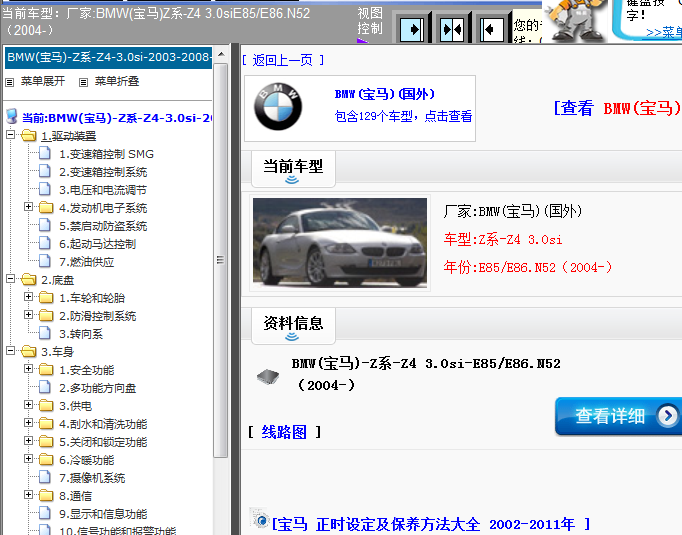
Task: Expand the 1.安全功能 node
Action: 28,369
